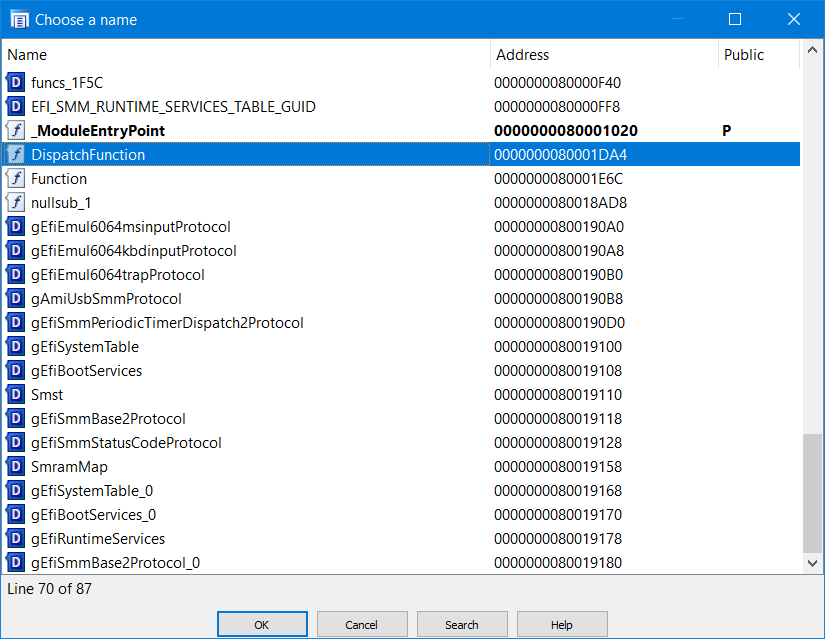Click the data icon beside gEfiEmul6064trapProtocol
The image size is (825, 639).
16,274
